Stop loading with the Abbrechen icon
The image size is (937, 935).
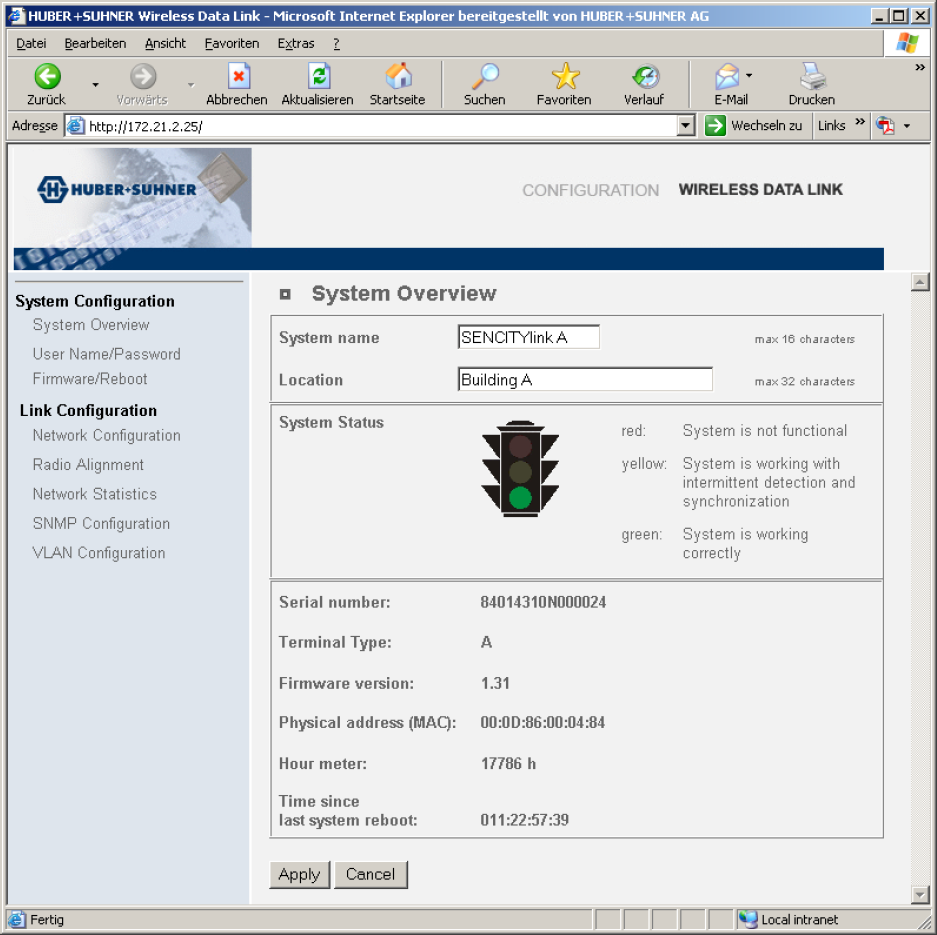pyautogui.click(x=238, y=76)
